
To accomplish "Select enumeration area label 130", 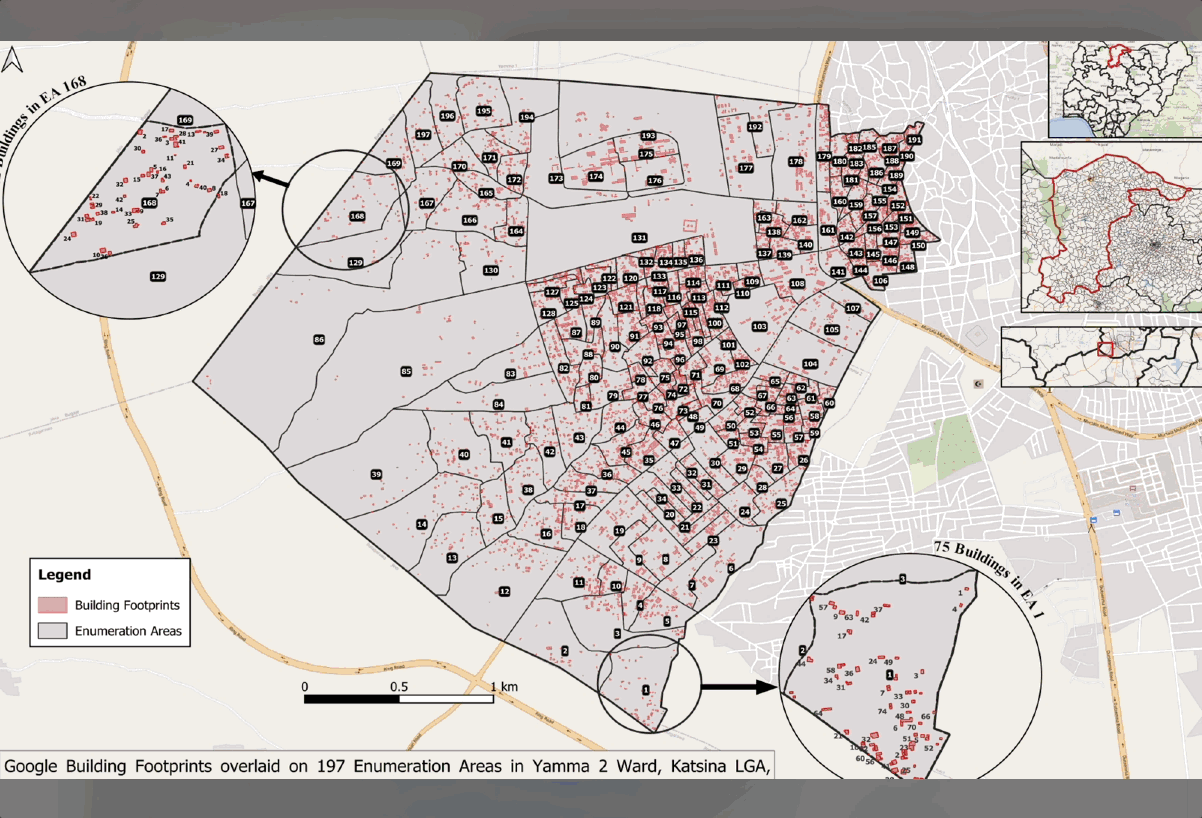I will pyautogui.click(x=490, y=270).
